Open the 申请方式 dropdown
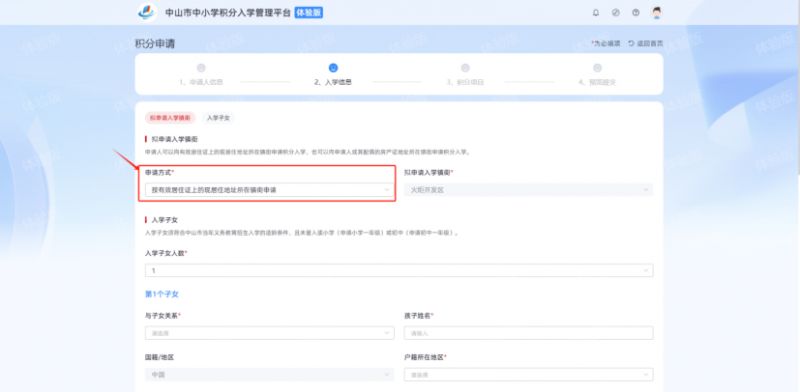 (269, 190)
